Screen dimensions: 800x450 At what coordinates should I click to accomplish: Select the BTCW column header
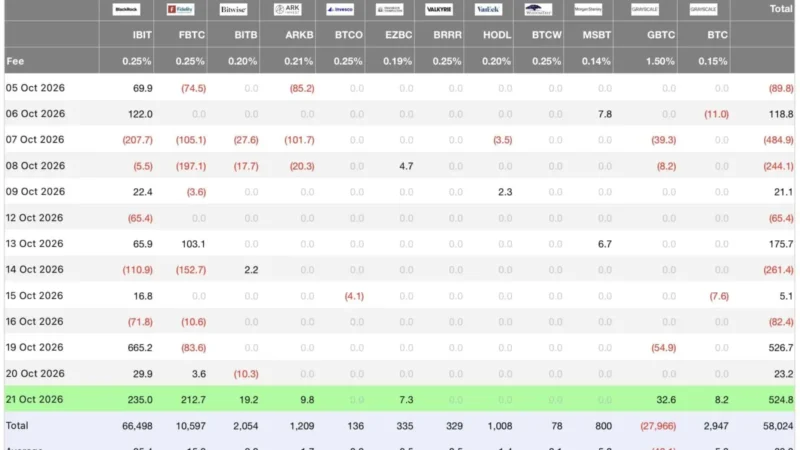click(x=546, y=35)
